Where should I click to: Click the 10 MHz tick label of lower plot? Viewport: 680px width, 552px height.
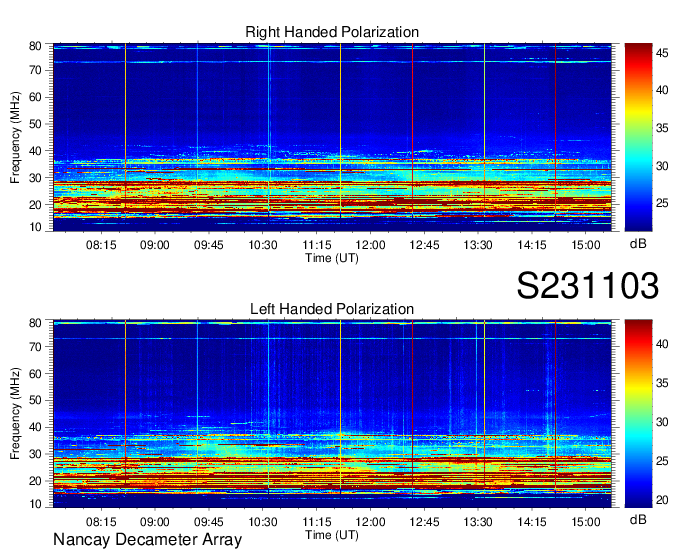coord(35,504)
